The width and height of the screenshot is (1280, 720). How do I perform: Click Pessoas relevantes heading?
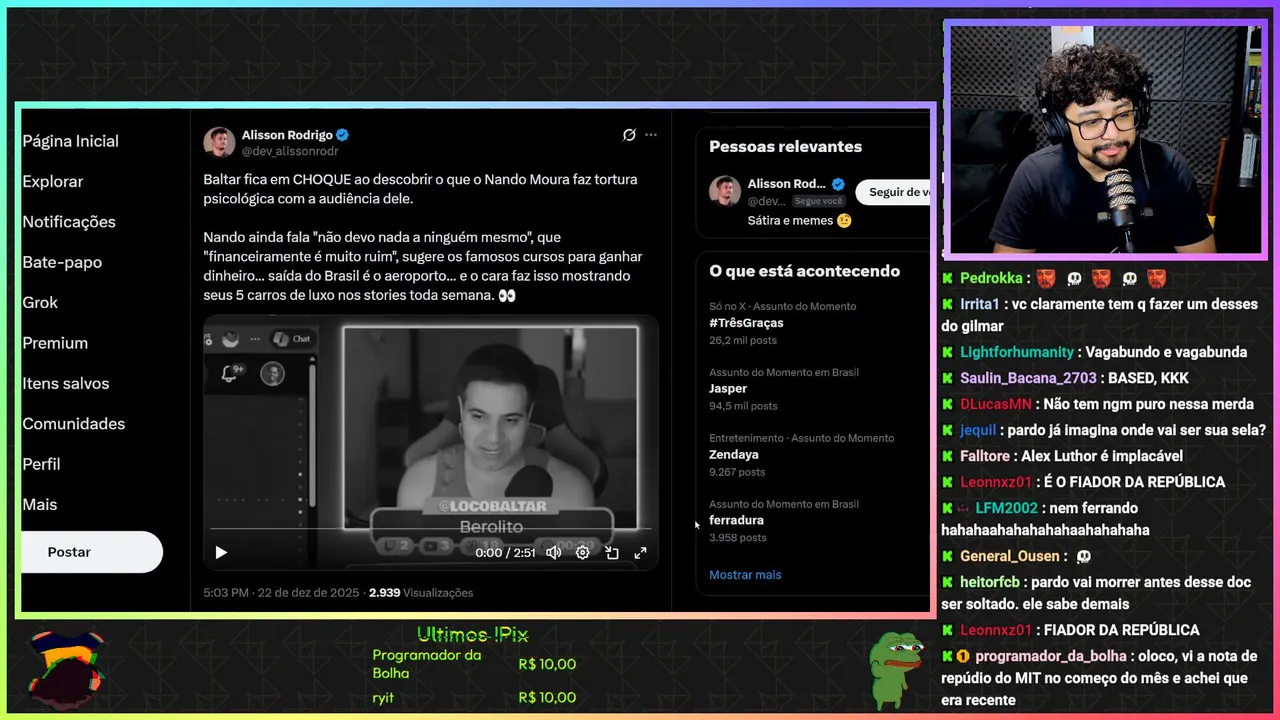click(x=785, y=146)
